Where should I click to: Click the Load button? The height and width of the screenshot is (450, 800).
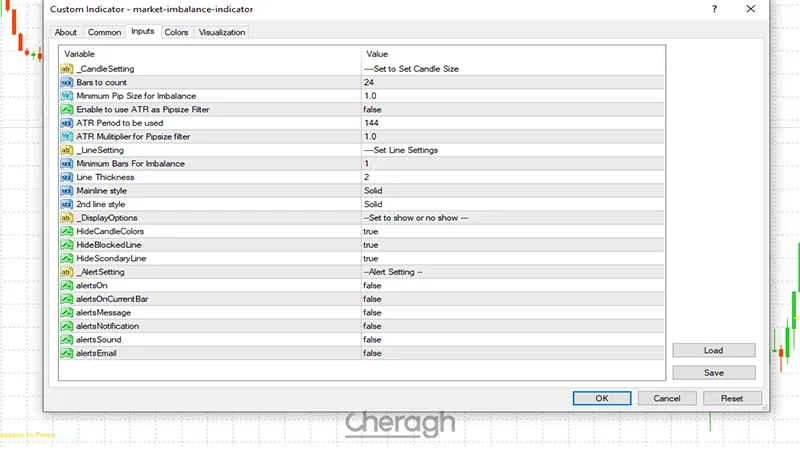[x=713, y=351]
